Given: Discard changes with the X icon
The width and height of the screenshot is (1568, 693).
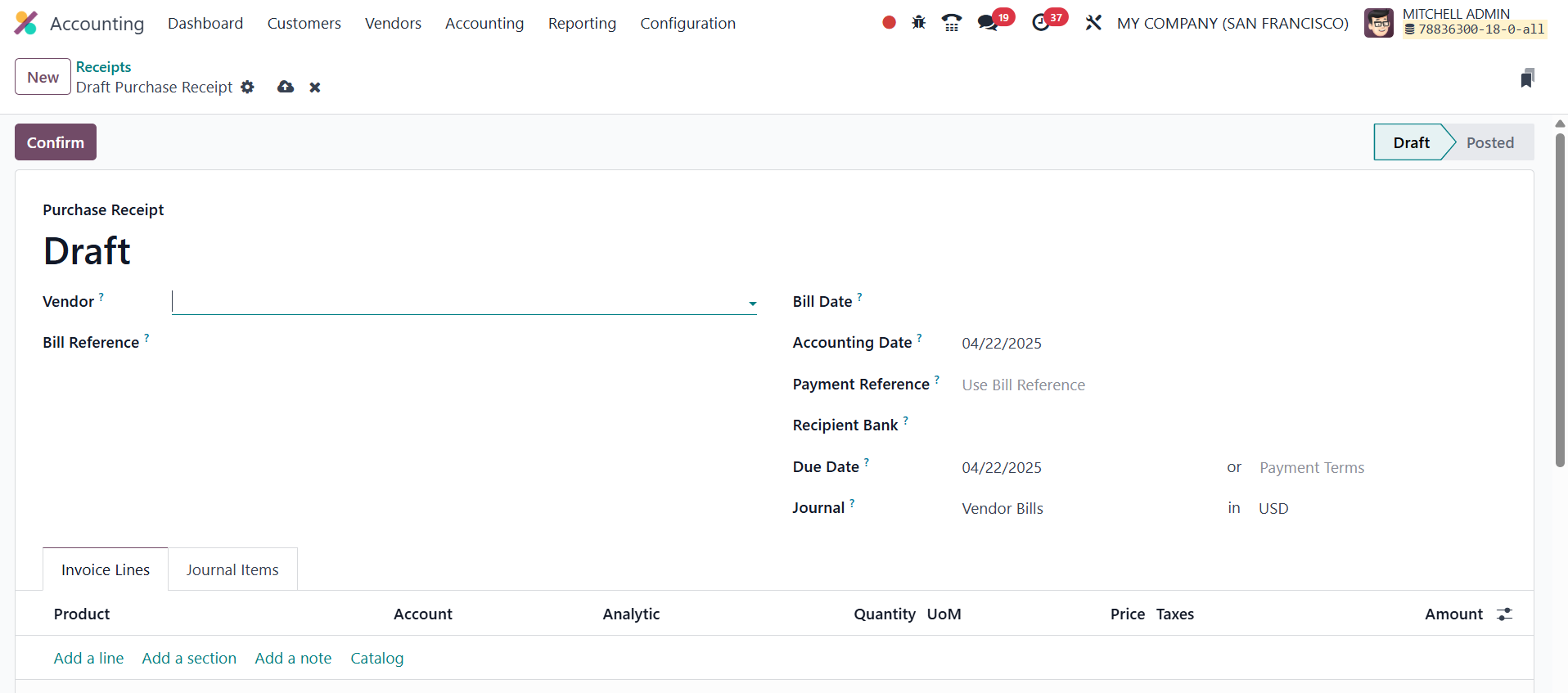Looking at the screenshot, I should click(315, 88).
